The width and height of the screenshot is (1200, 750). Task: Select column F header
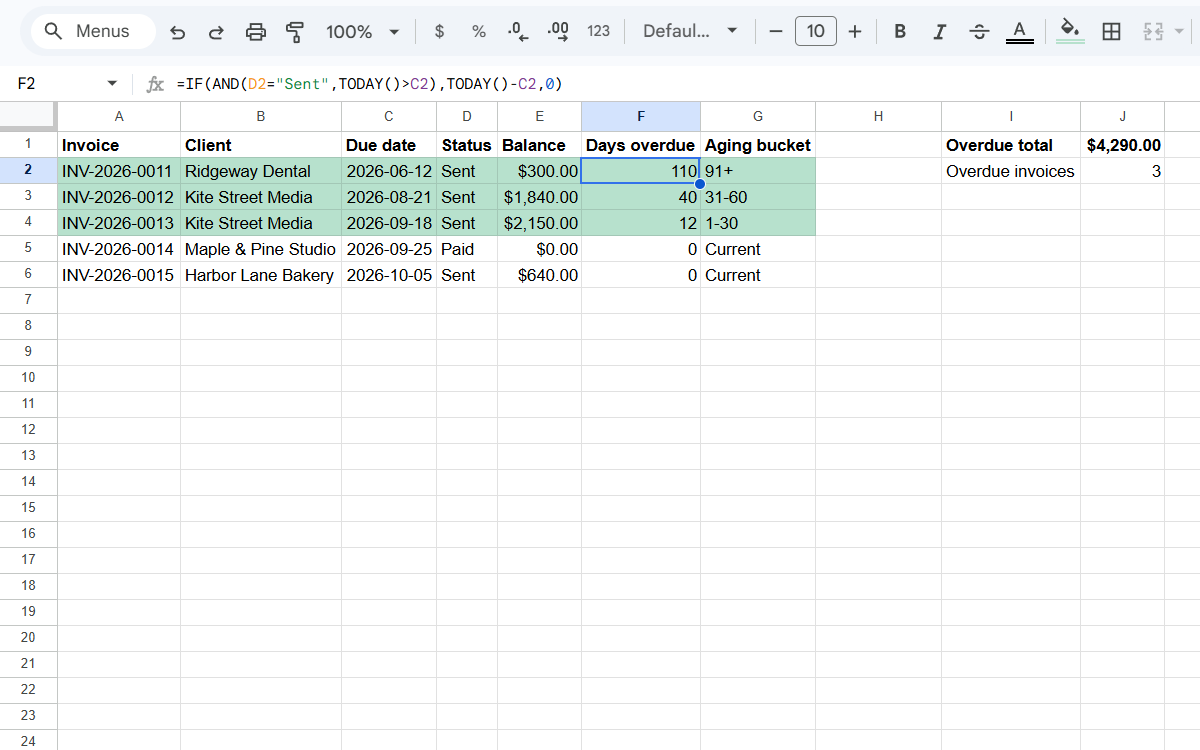pos(641,116)
